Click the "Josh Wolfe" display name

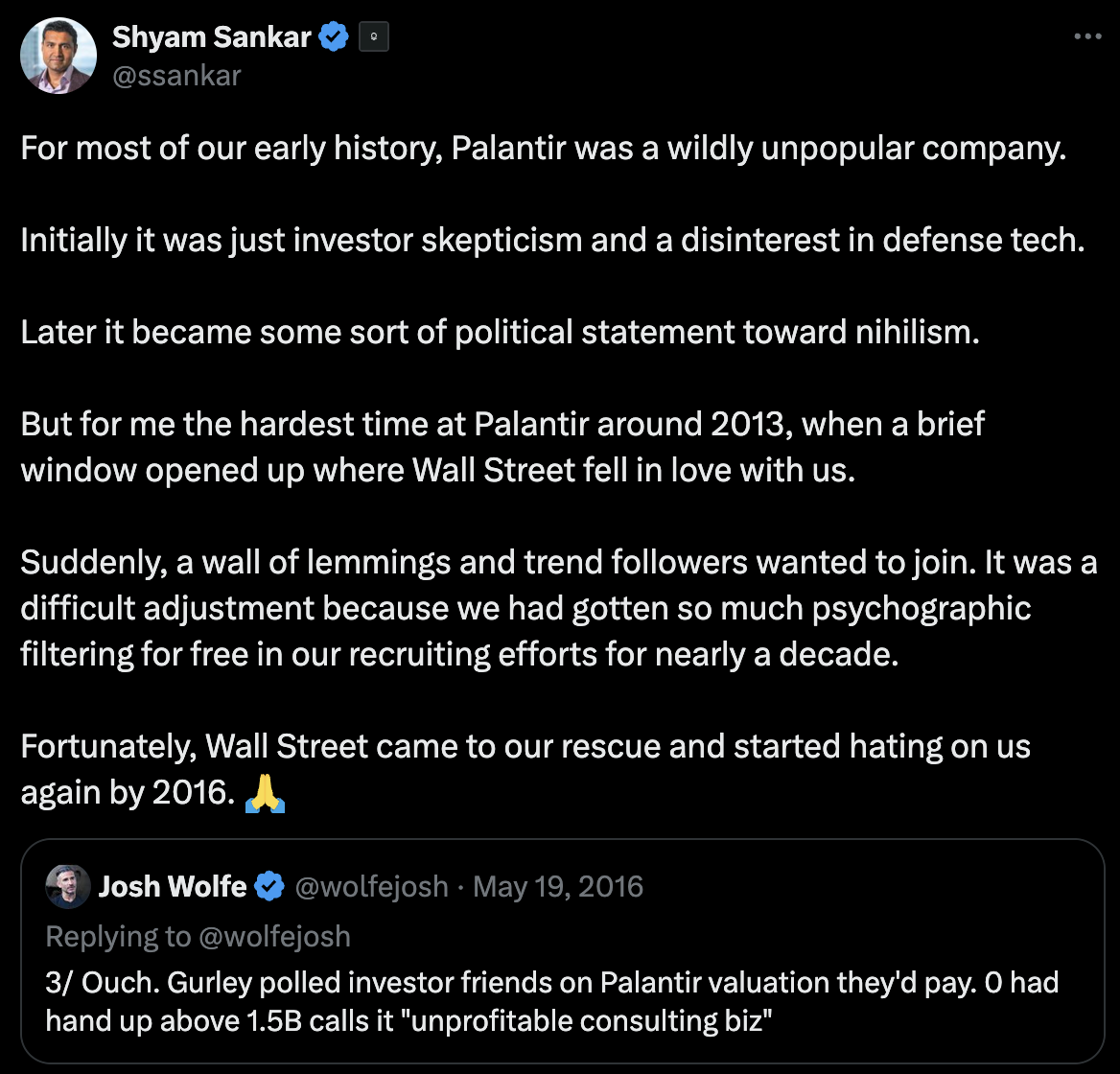pos(173,886)
